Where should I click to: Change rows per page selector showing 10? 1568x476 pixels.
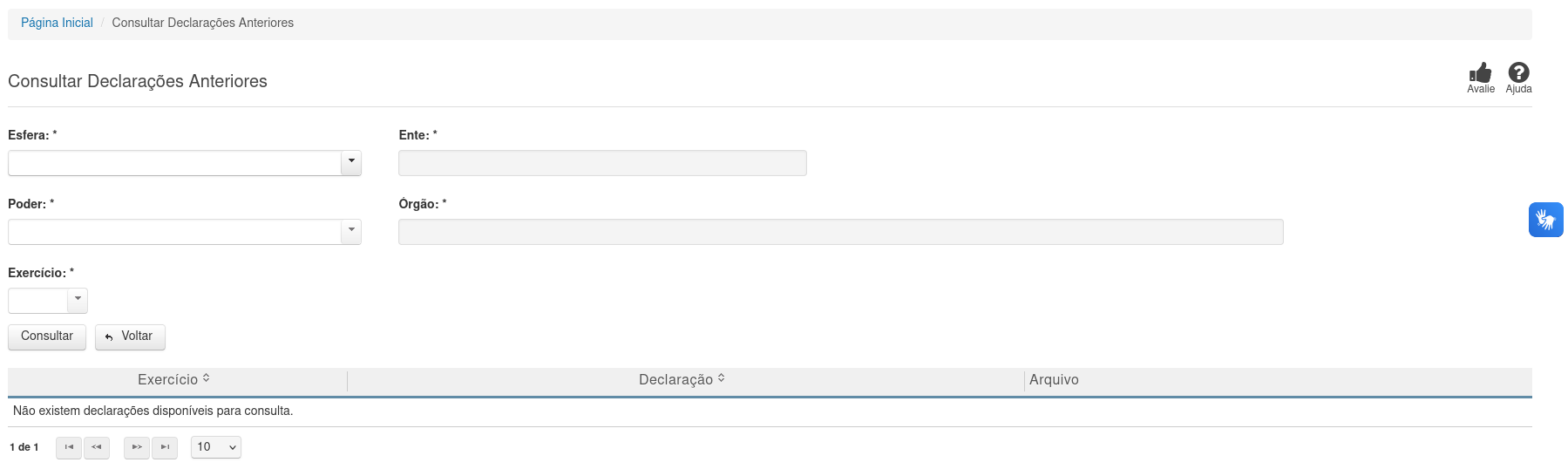pos(216,447)
